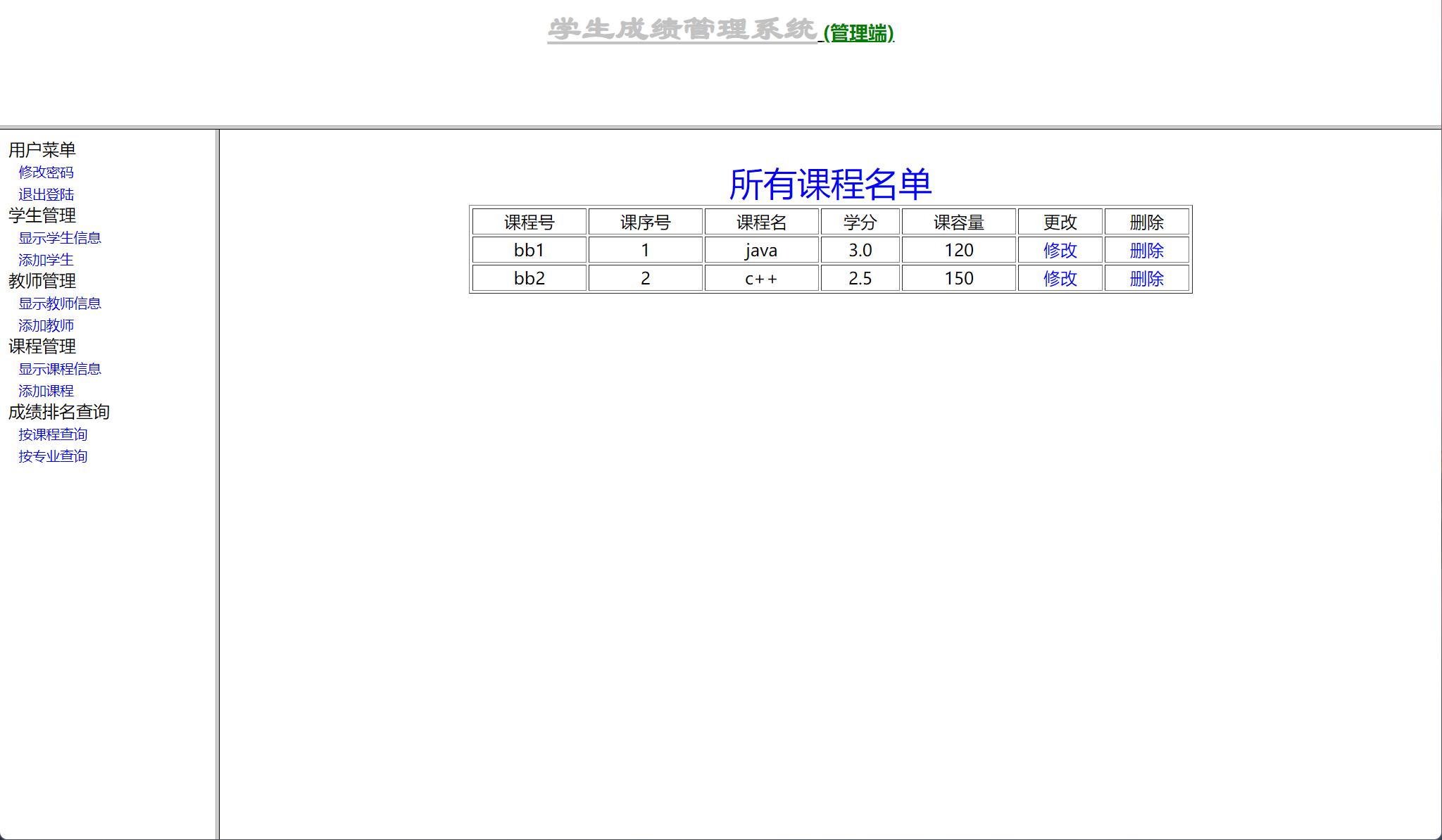
Task: Open 按课程查询 score query
Action: click(x=53, y=434)
